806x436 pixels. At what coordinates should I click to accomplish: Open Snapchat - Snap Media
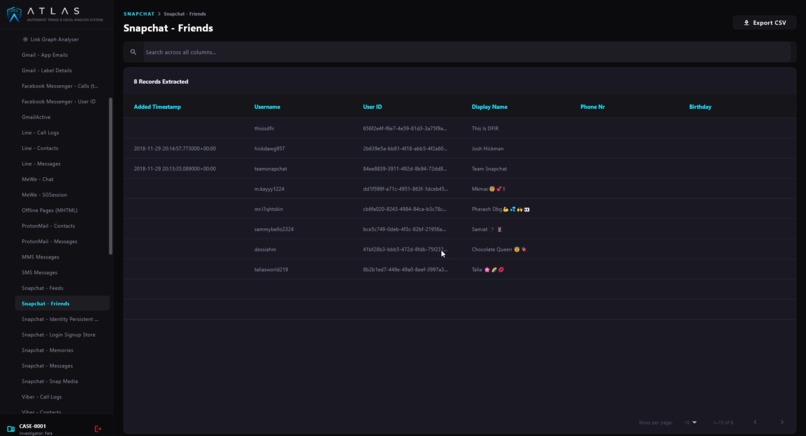coord(50,382)
